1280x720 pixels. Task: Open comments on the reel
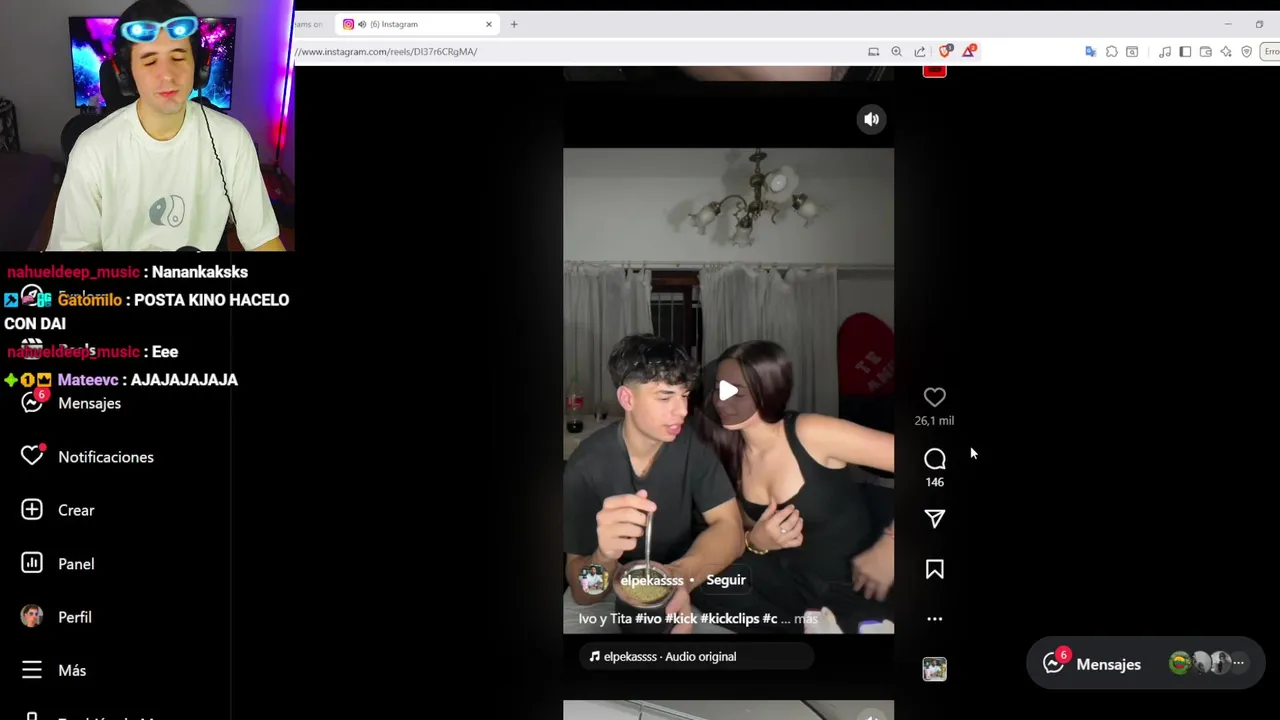click(934, 459)
